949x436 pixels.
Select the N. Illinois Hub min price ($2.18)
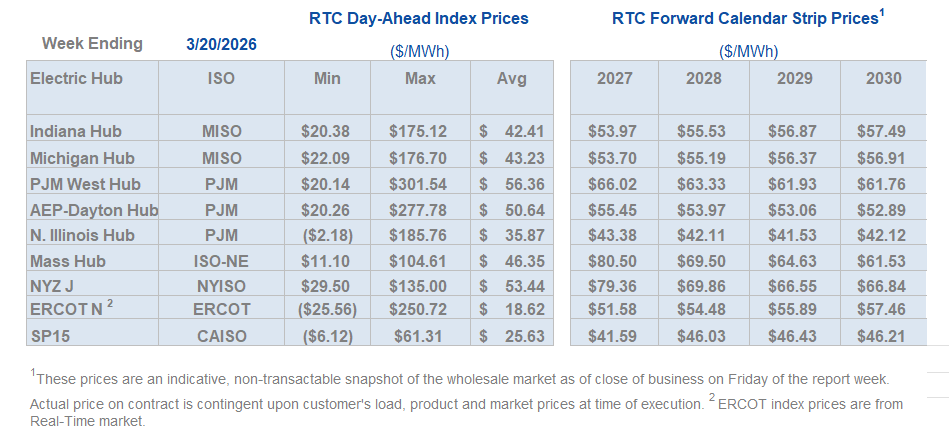coord(328,236)
